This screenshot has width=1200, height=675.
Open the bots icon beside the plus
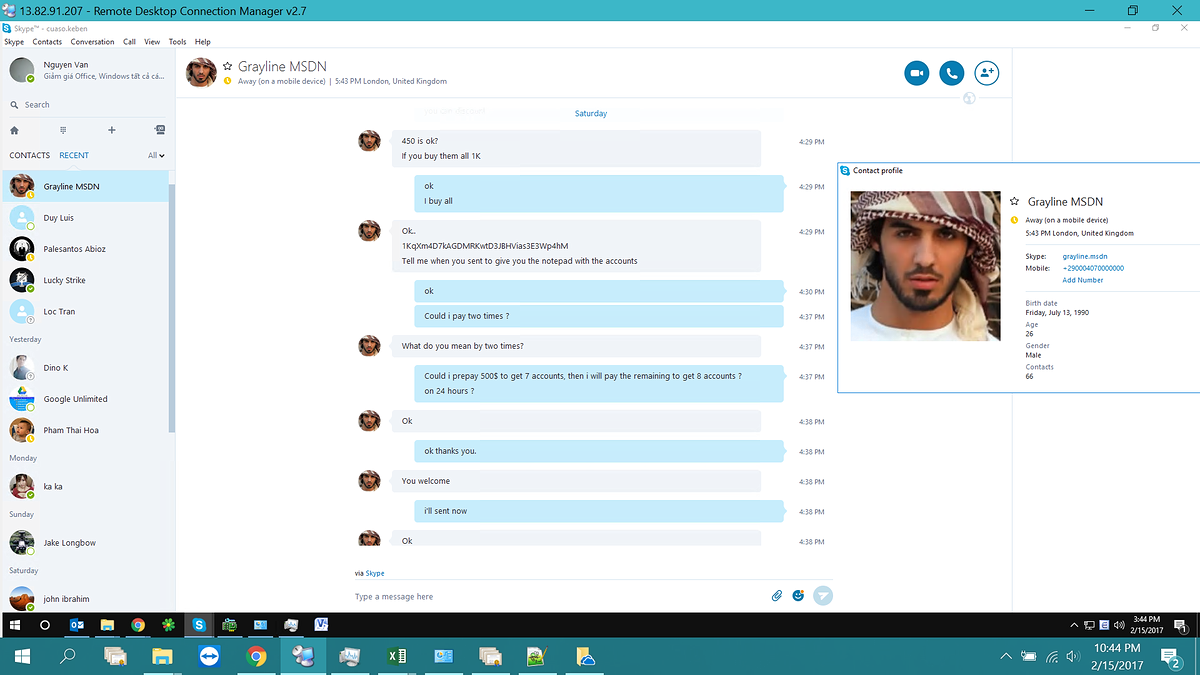pyautogui.click(x=160, y=130)
